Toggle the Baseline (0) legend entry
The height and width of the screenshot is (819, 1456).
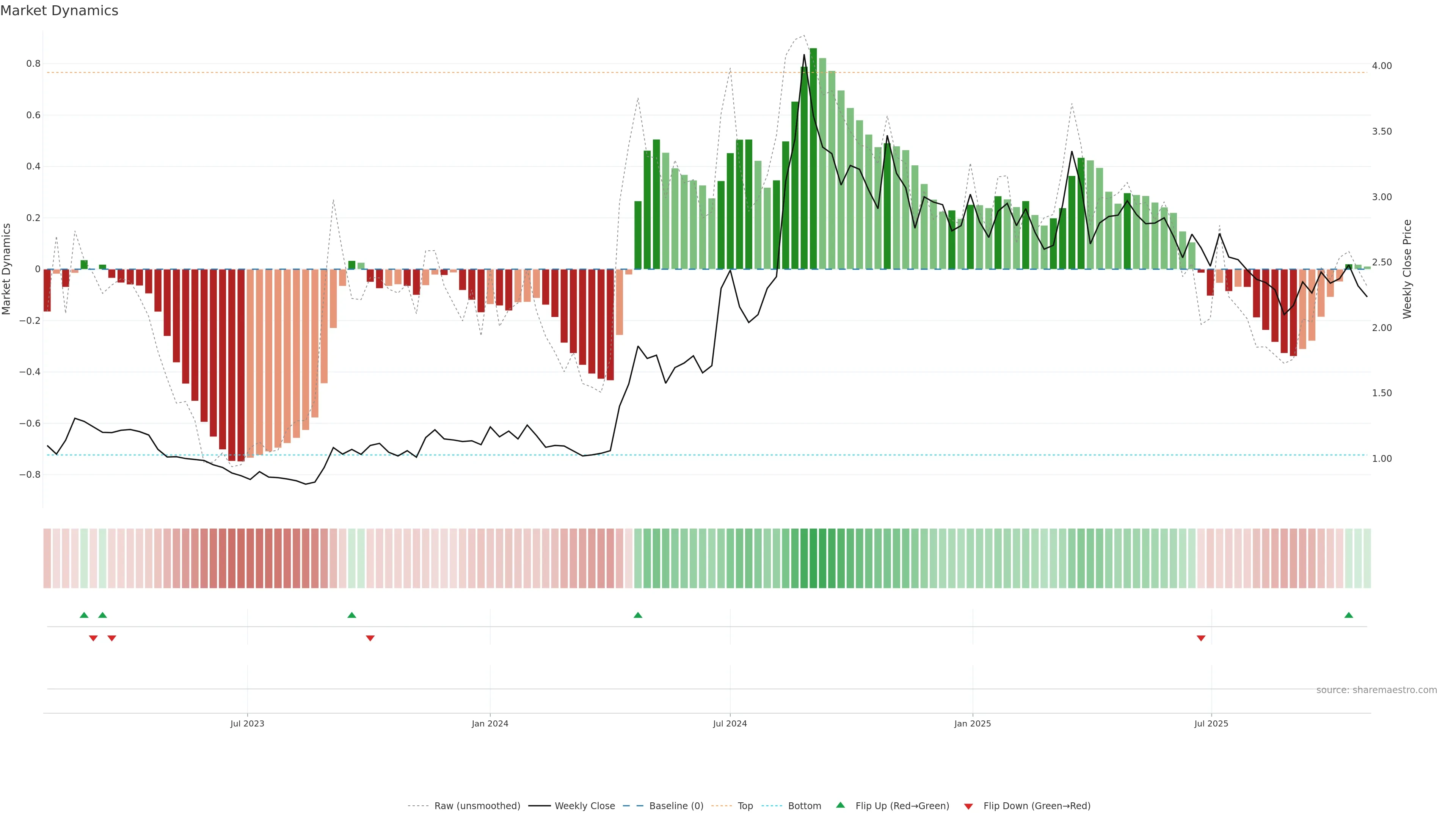[x=676, y=806]
